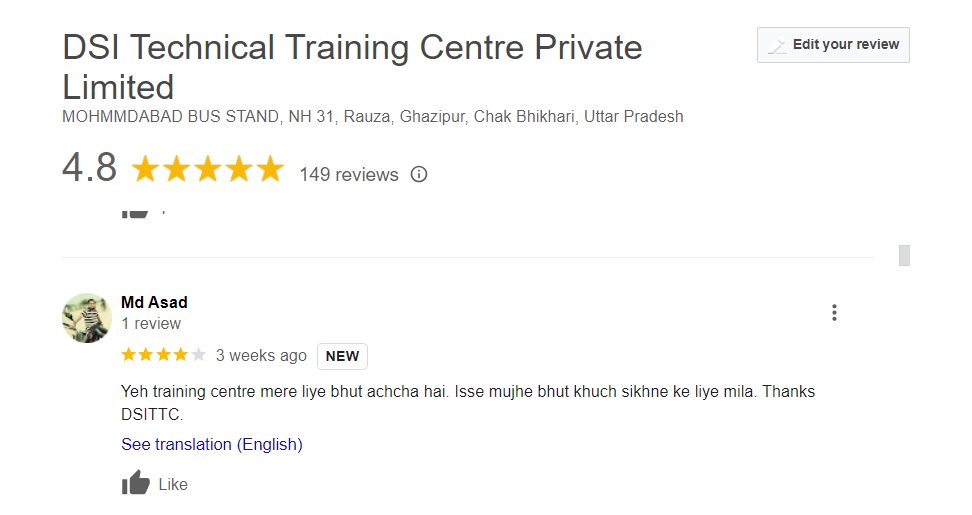Click the Mohmmdabad Bus Stand address line
Viewport: 972px width, 515px height.
(x=372, y=116)
